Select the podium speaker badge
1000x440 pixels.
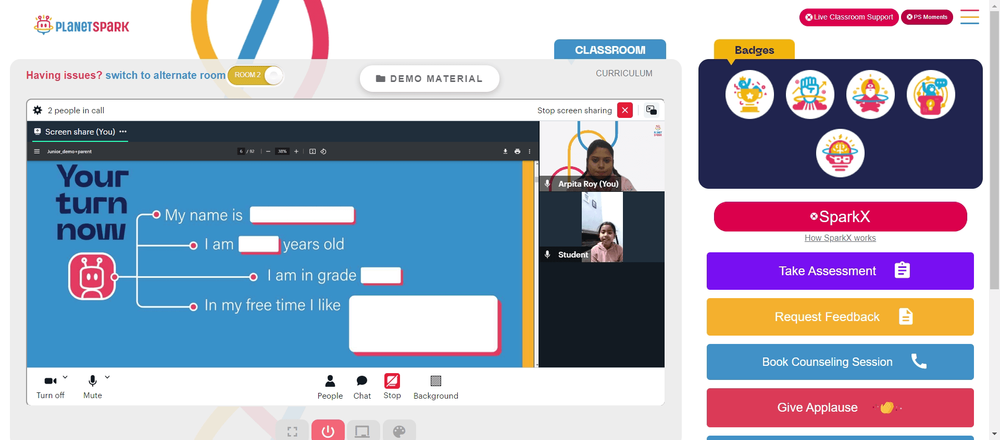(931, 94)
